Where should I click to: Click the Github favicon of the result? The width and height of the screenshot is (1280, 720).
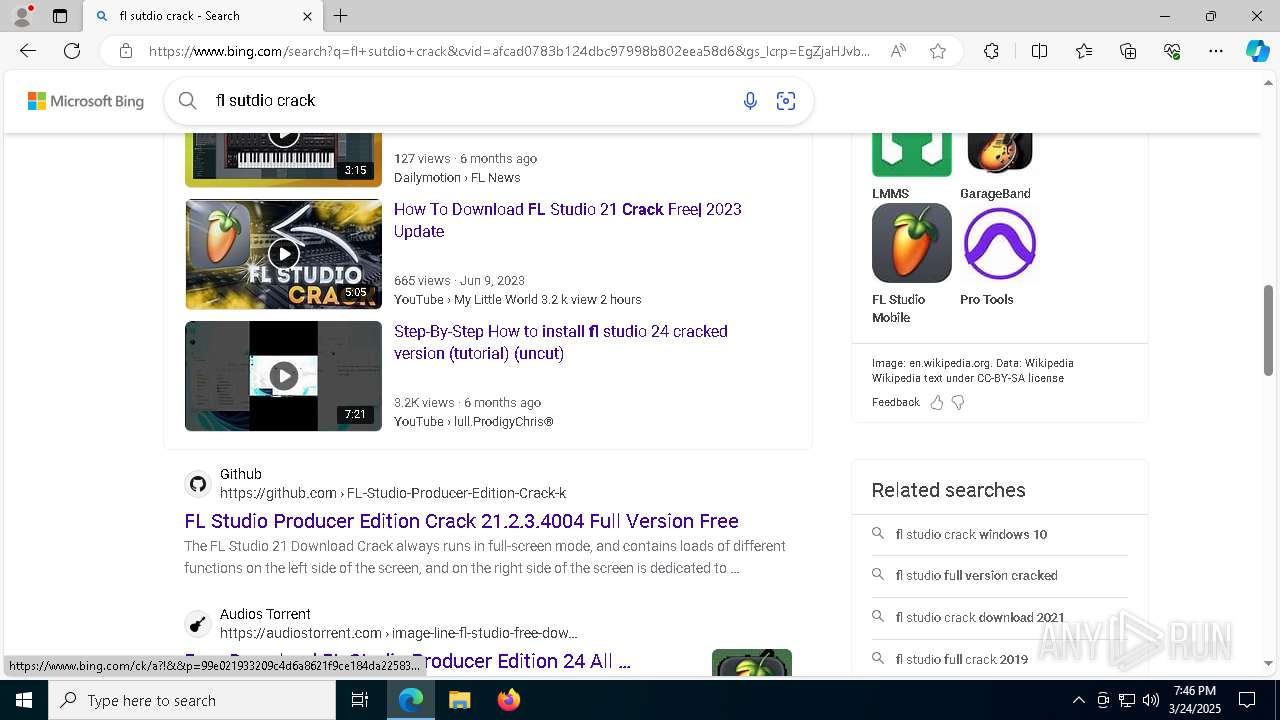(198, 484)
